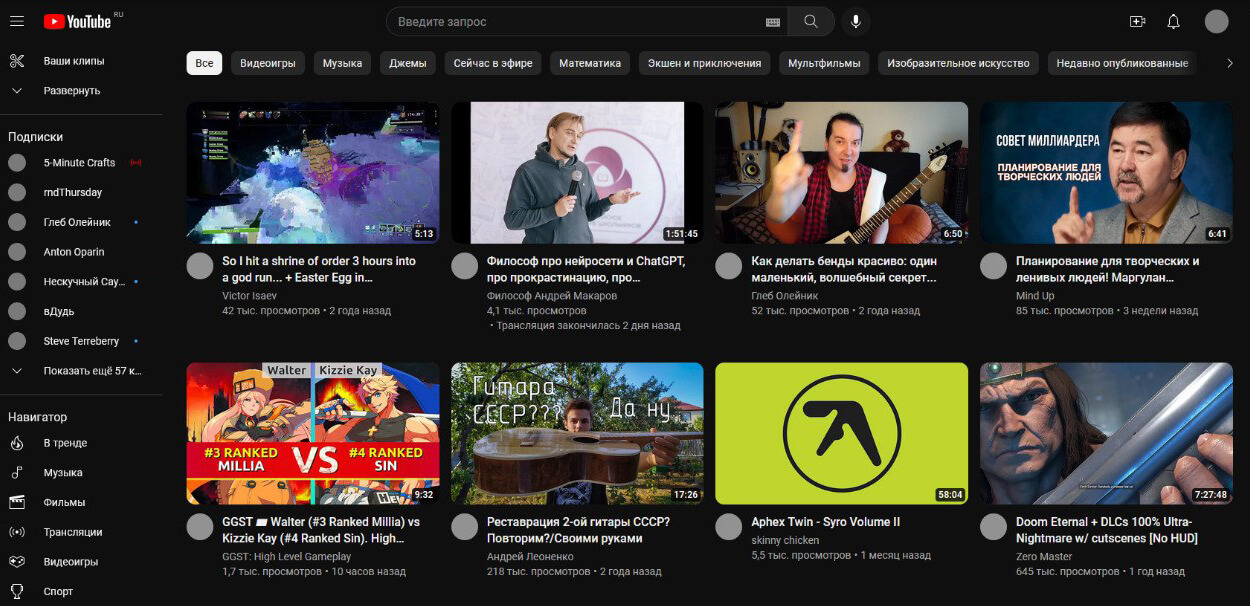Open skinny chicken channel link
The height and width of the screenshot is (606, 1250).
(x=785, y=540)
